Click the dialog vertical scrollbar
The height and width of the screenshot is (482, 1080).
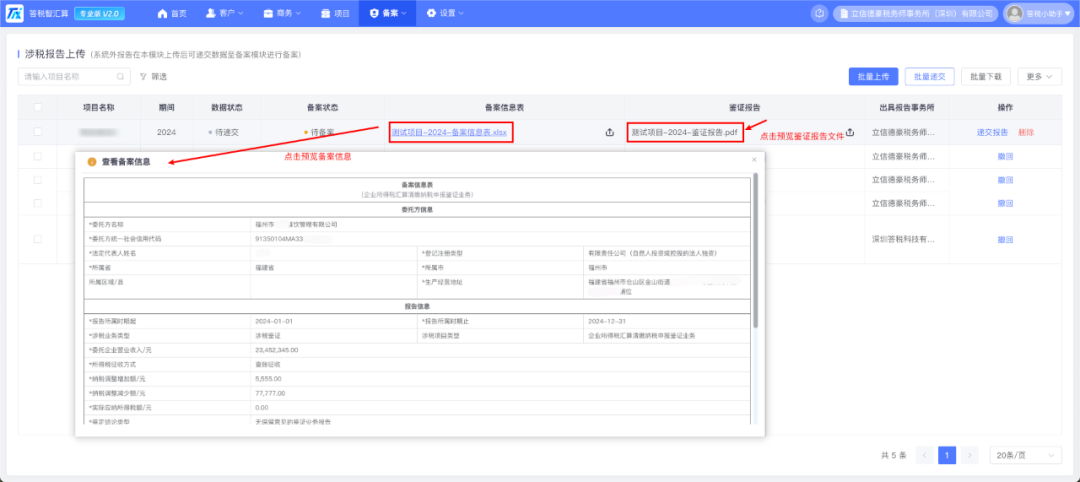[x=756, y=249]
